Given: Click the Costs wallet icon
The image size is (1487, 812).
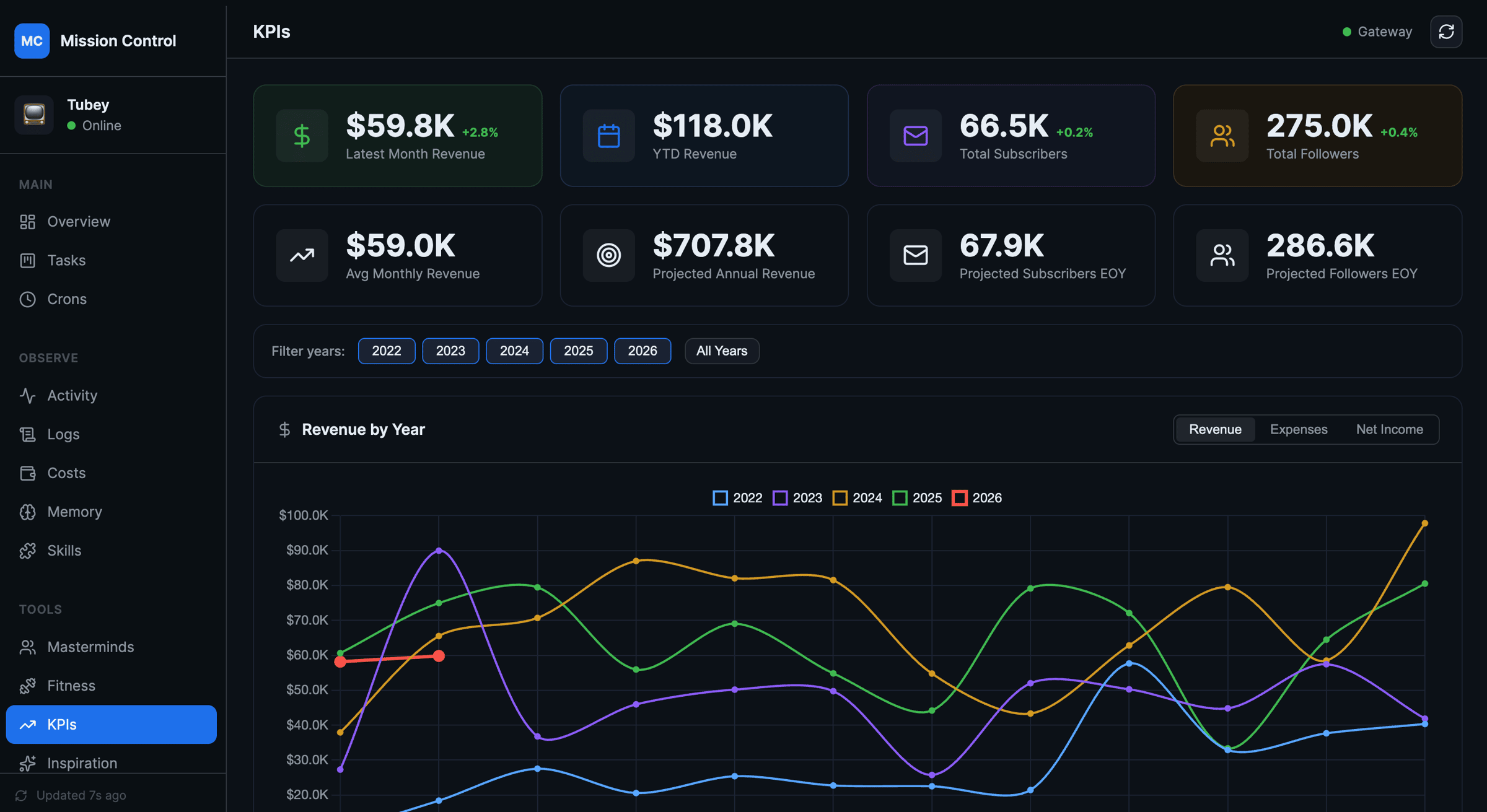Looking at the screenshot, I should (27, 473).
